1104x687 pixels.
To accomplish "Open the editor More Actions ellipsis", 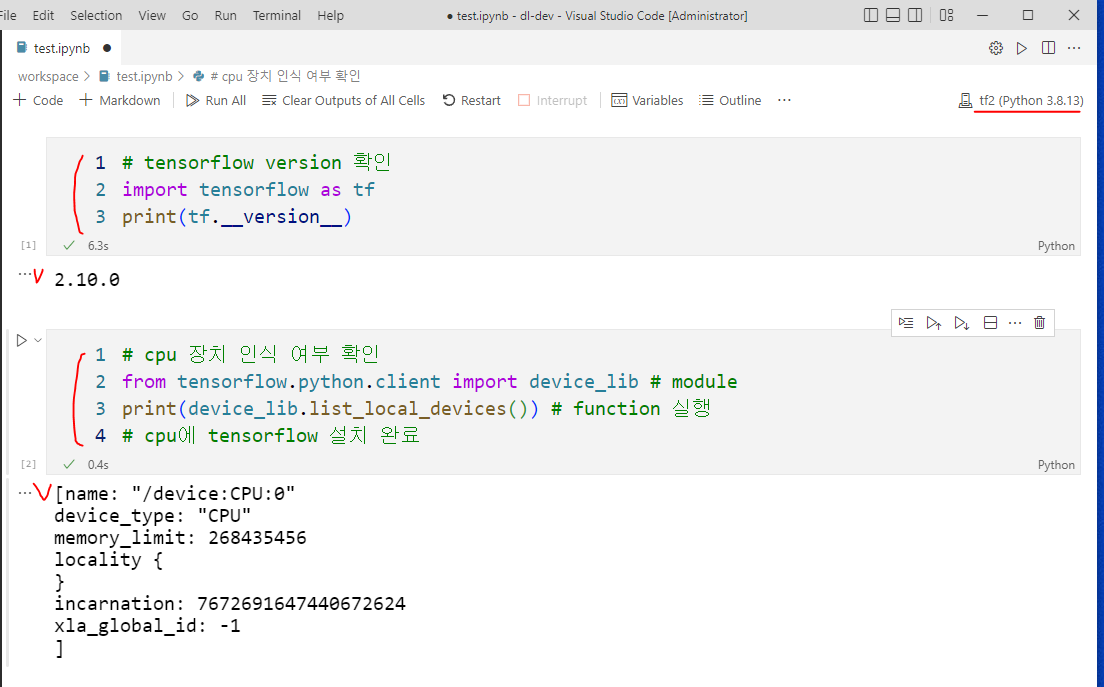I will 1074,48.
